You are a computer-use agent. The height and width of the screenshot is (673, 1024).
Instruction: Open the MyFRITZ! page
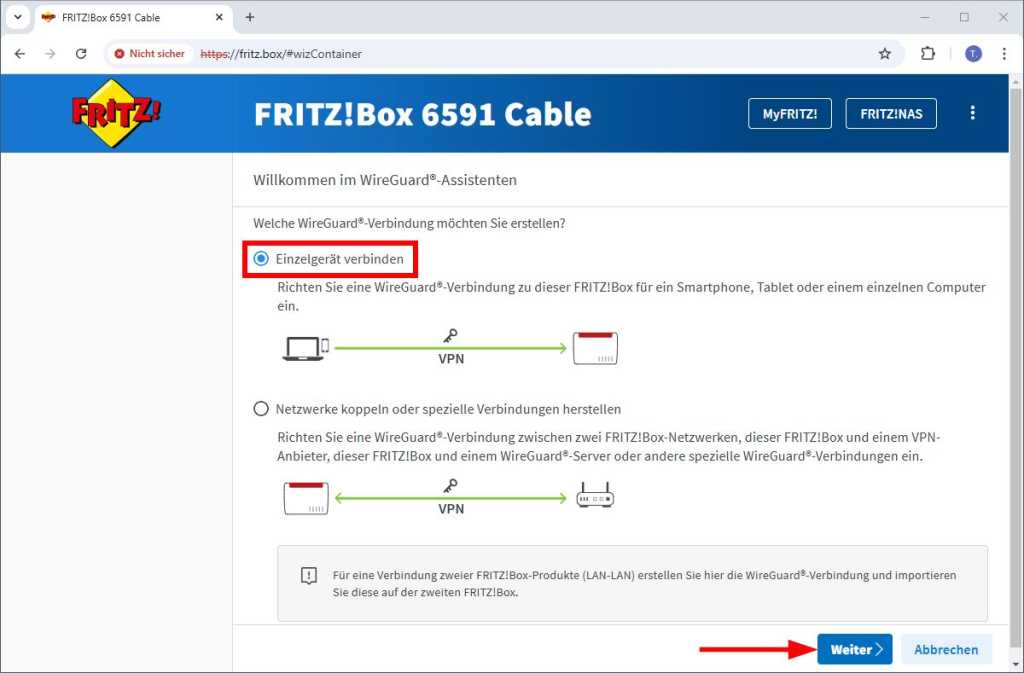tap(789, 113)
